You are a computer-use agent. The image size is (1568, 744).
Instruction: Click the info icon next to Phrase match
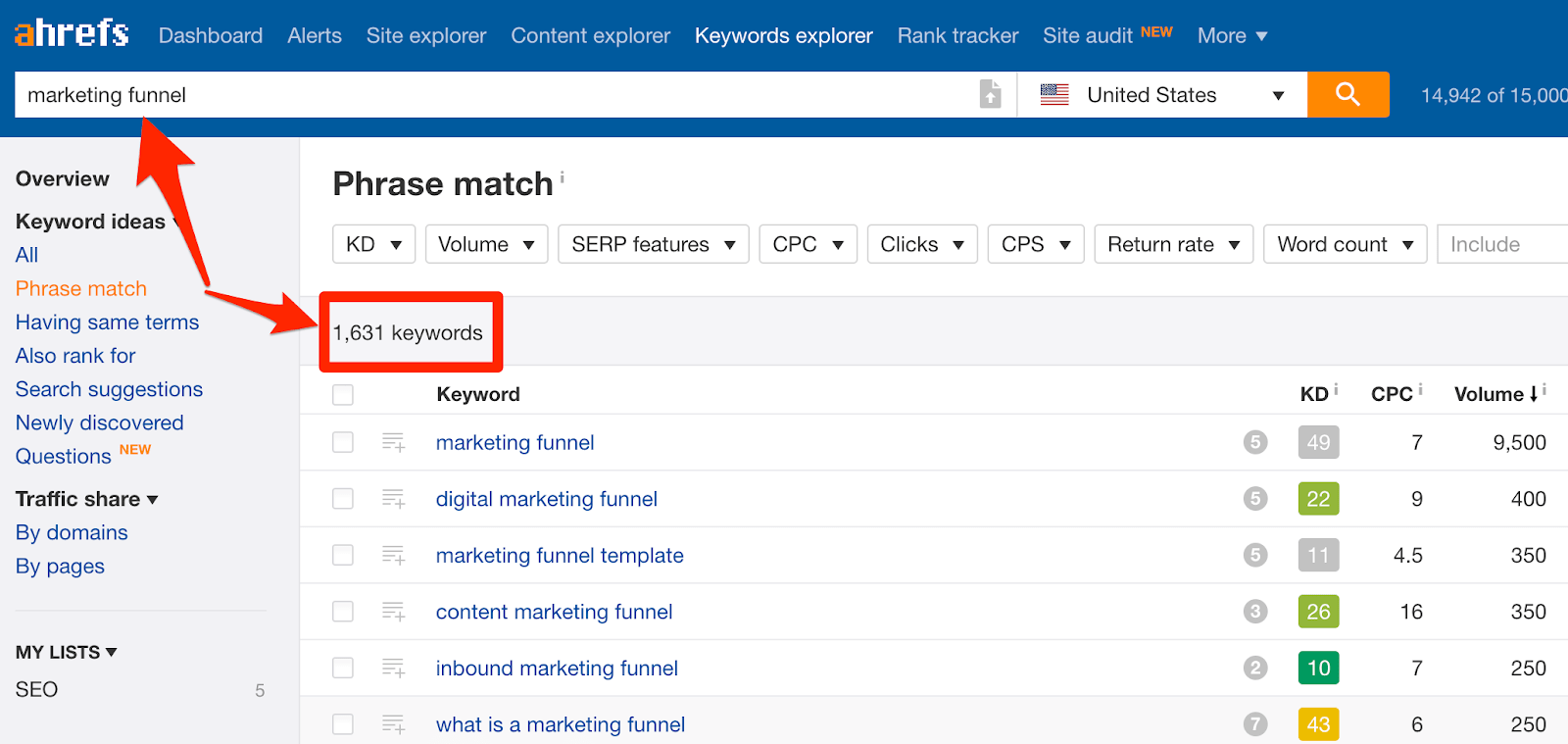562,176
